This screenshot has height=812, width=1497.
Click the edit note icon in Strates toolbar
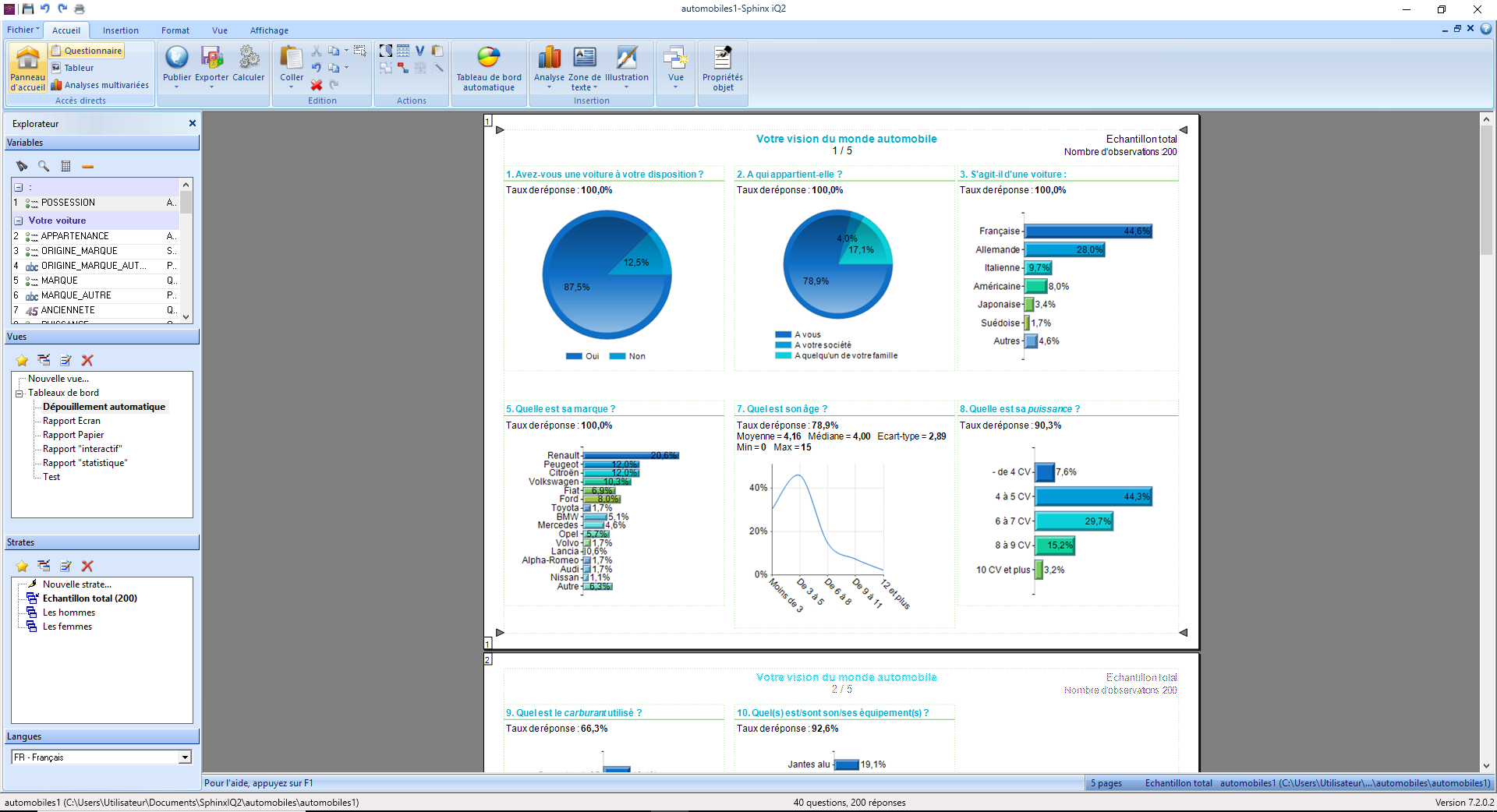tap(66, 566)
